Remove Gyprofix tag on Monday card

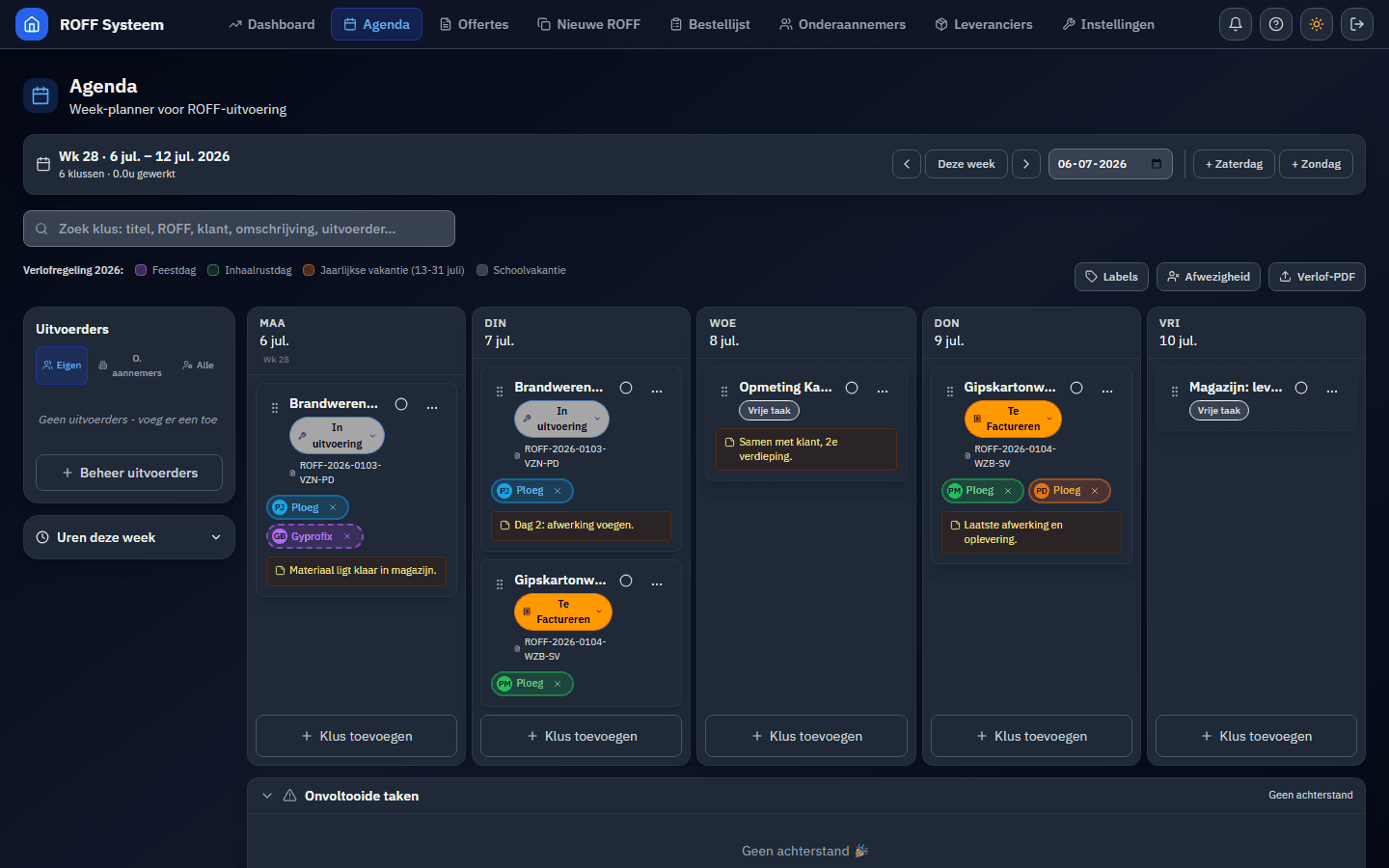click(x=347, y=536)
